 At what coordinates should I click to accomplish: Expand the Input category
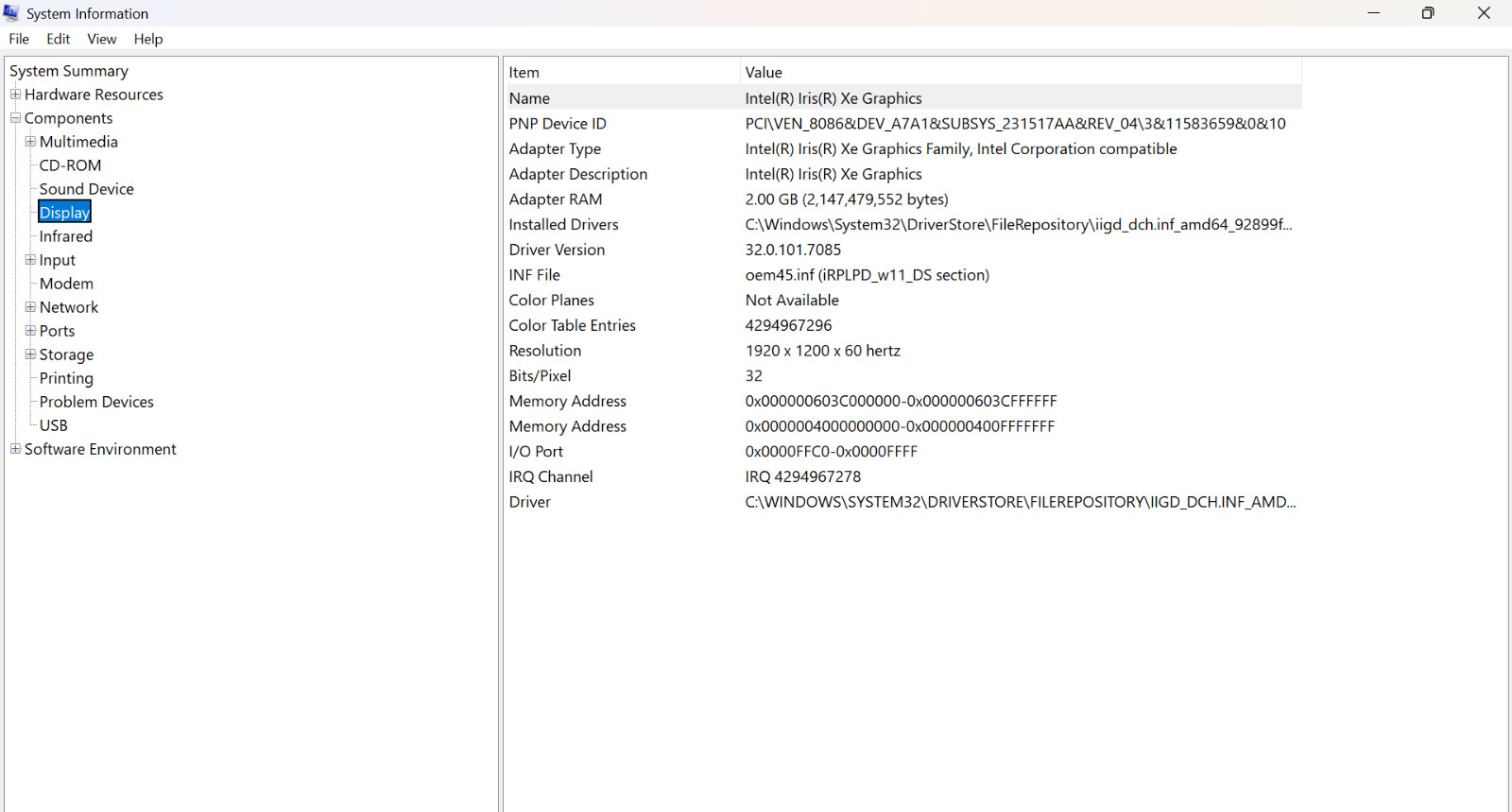click(30, 260)
